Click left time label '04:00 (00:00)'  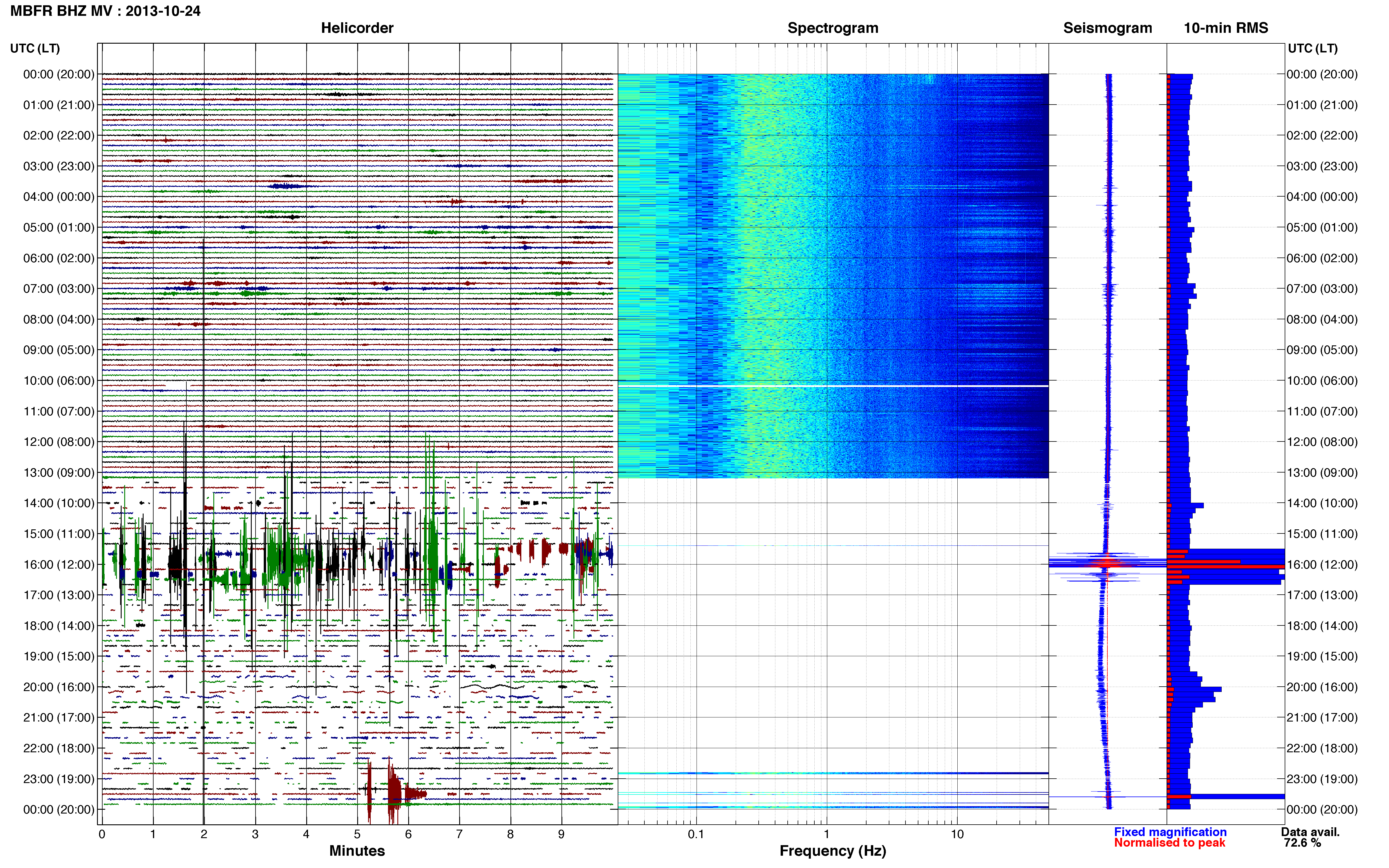tap(59, 197)
